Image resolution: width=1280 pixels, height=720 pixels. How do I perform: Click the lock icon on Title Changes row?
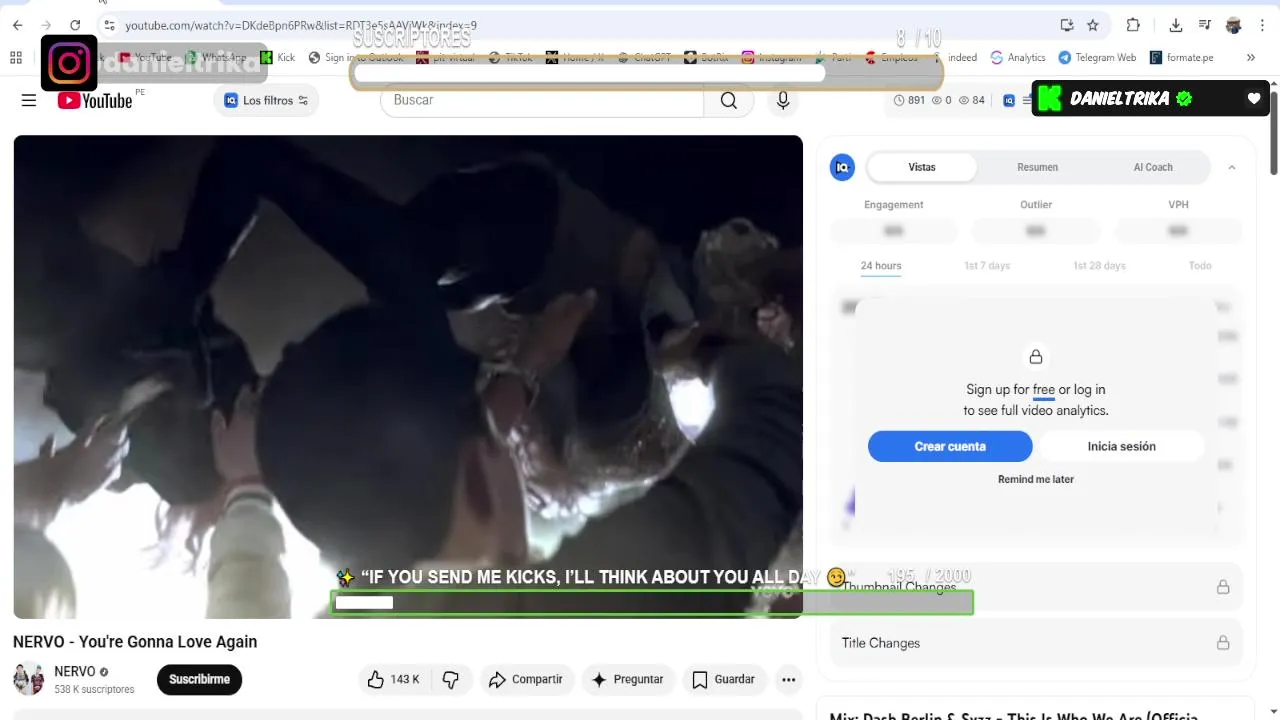(x=1223, y=643)
